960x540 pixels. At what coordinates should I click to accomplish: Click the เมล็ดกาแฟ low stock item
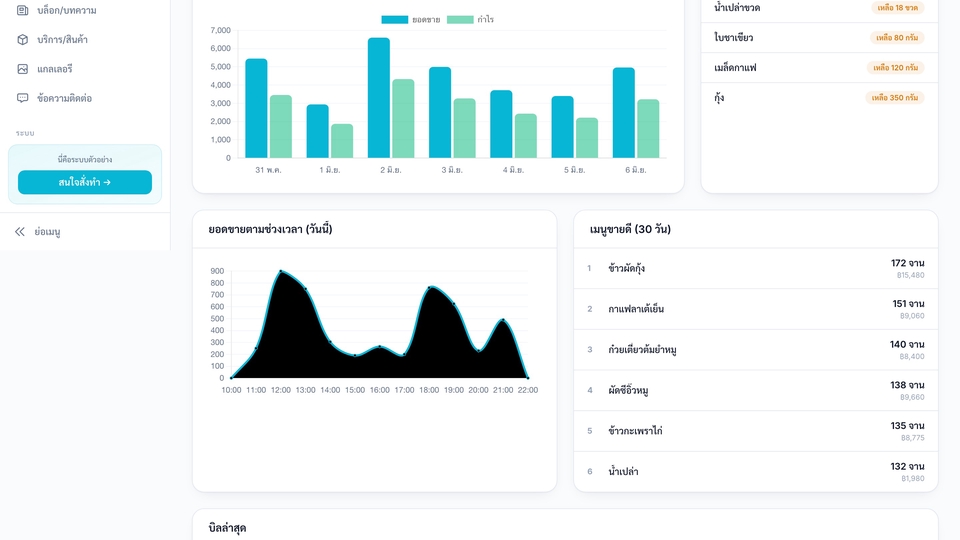(x=819, y=67)
